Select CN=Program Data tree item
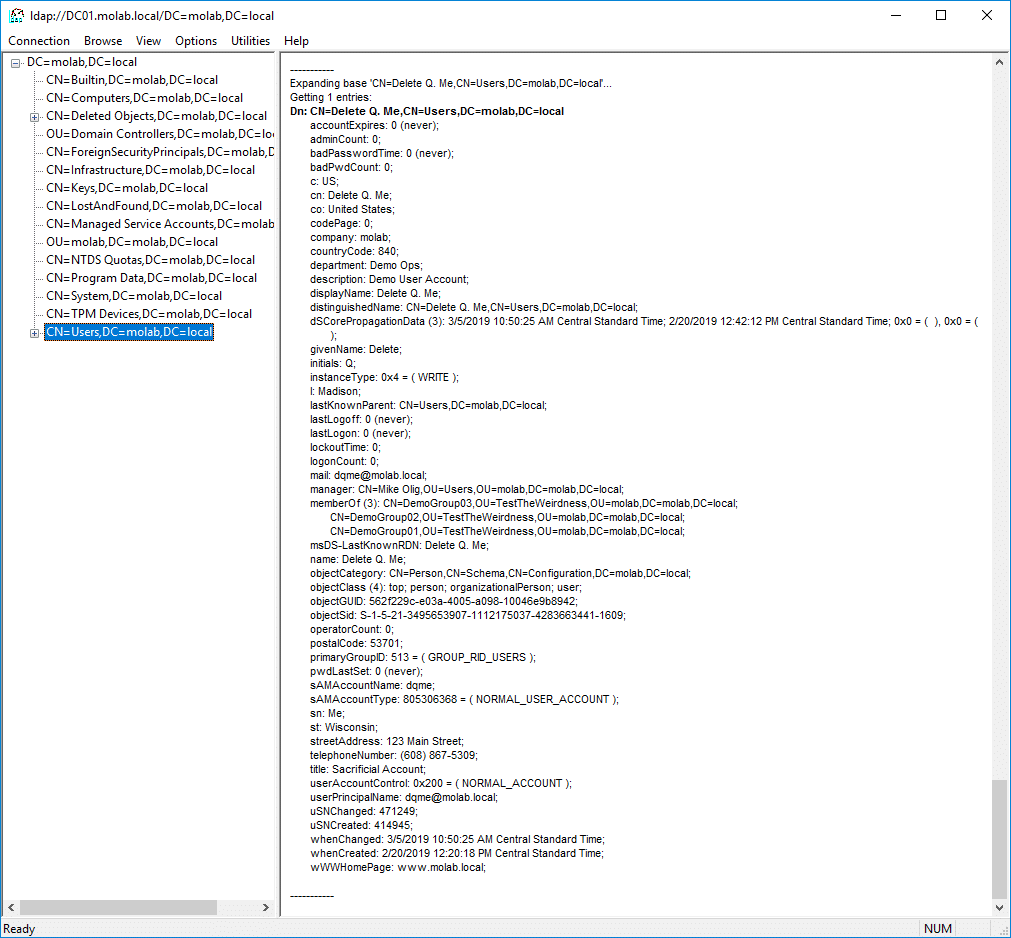The width and height of the screenshot is (1011, 938). 152,278
